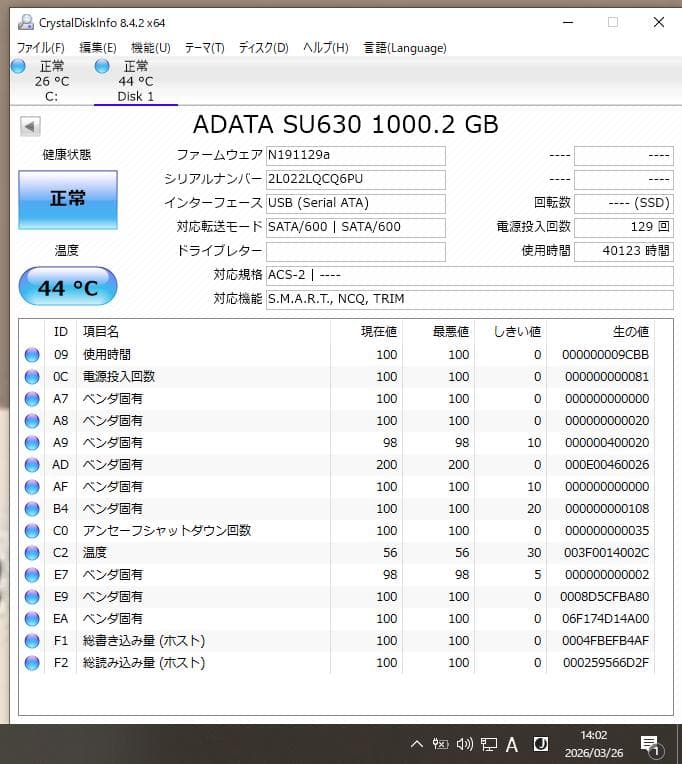The image size is (682, 764).
Task: Click the status circle for row 09 使用時間
Action: tap(32, 355)
